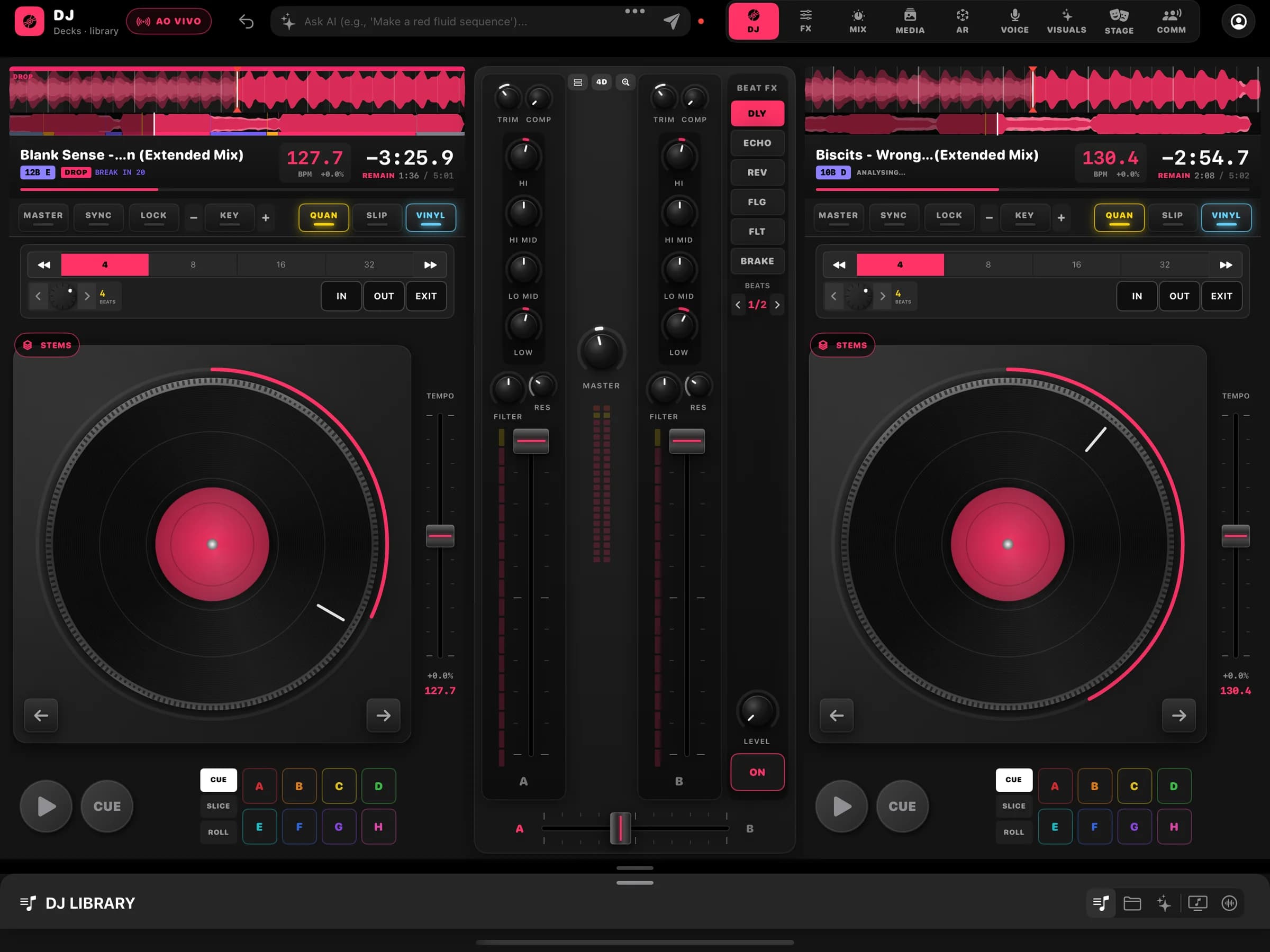Screen dimensions: 1270x952
Task: Jump back with Deck A loop rewind icon
Action: 43,264
